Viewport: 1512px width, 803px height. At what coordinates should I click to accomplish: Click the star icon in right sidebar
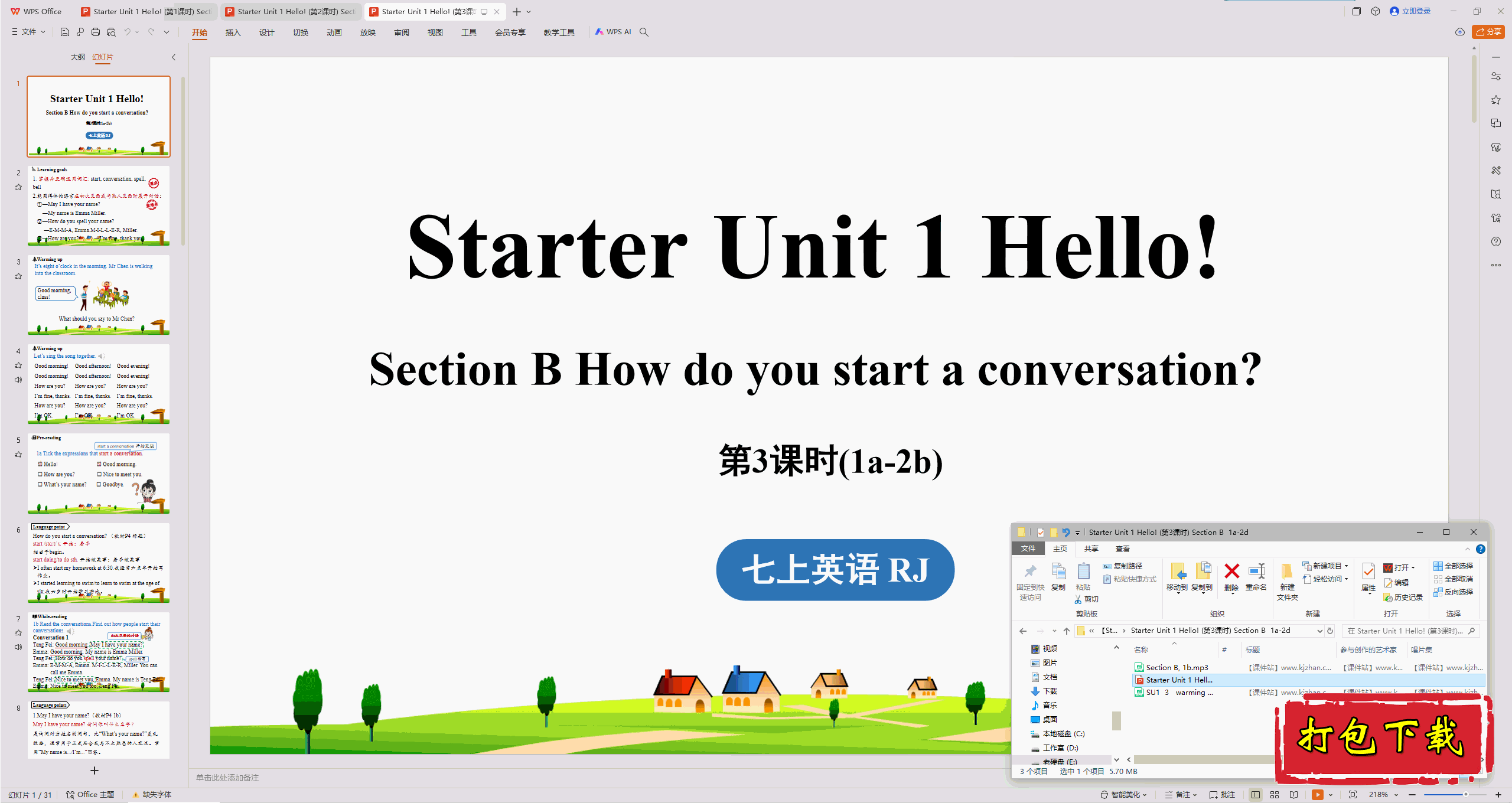click(1496, 100)
